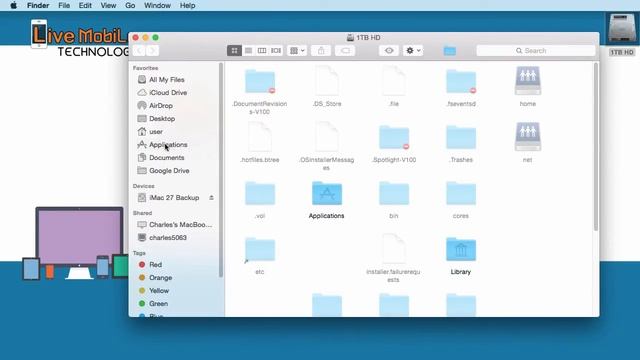The width and height of the screenshot is (640, 360).
Task: Open the Finder menu
Action: pyautogui.click(x=38, y=6)
